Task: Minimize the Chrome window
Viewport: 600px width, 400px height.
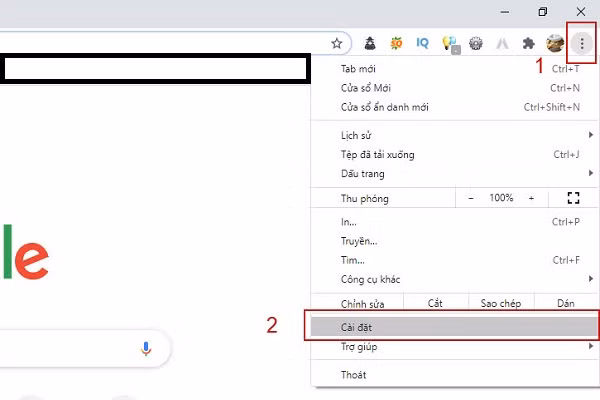Action: [x=505, y=12]
